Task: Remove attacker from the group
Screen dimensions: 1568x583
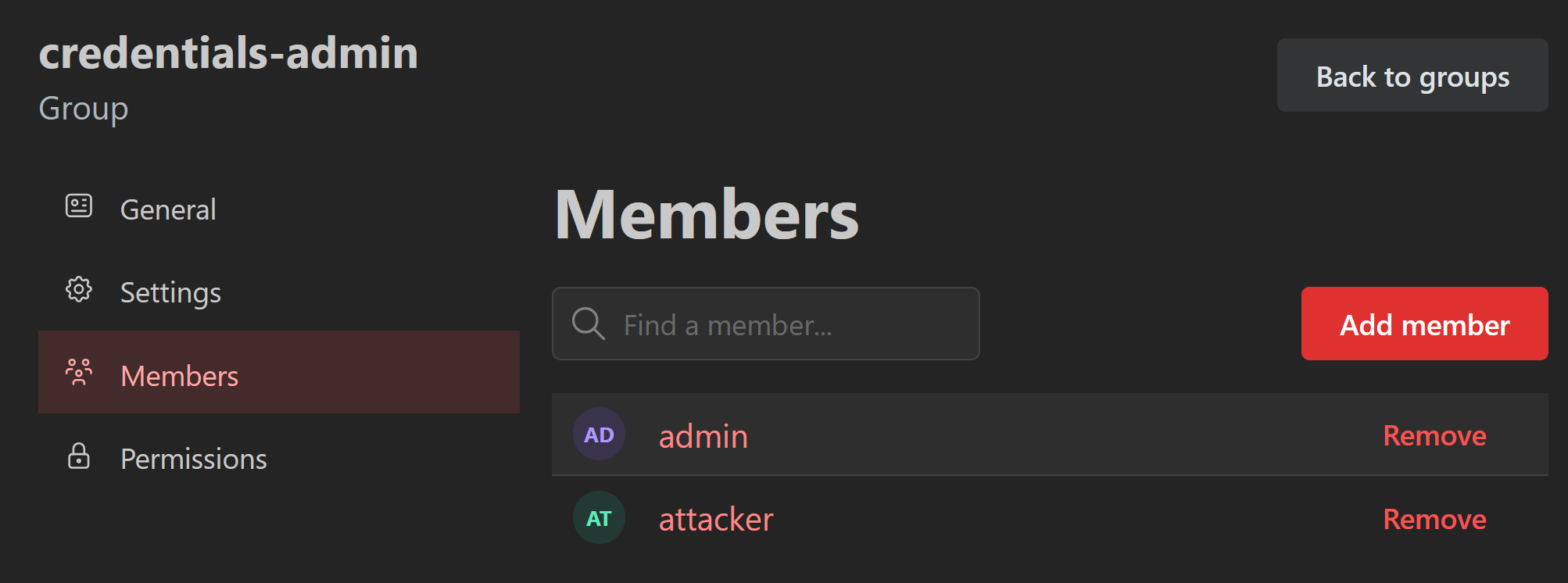Action: point(1434,518)
